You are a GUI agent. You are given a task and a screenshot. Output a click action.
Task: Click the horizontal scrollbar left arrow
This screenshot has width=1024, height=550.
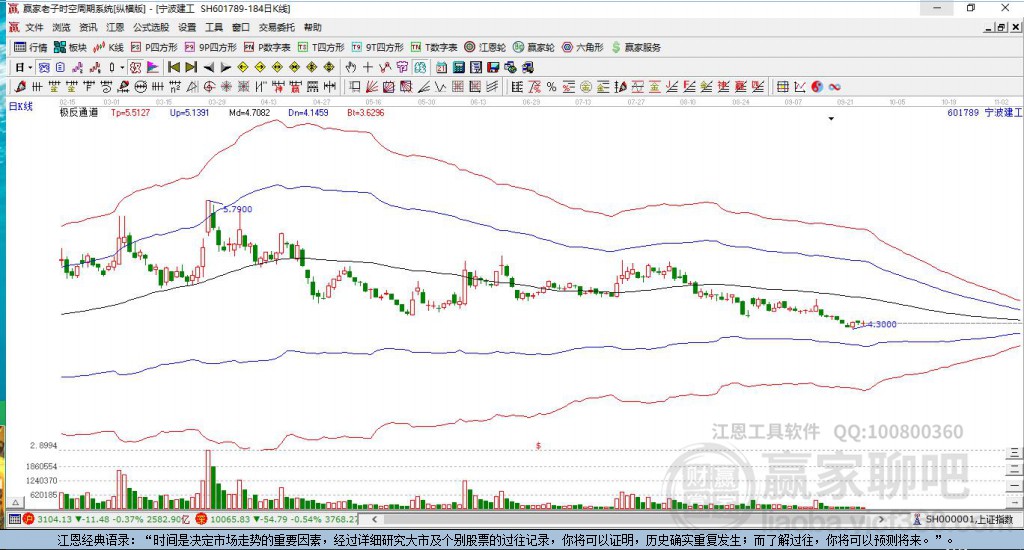coord(374,519)
